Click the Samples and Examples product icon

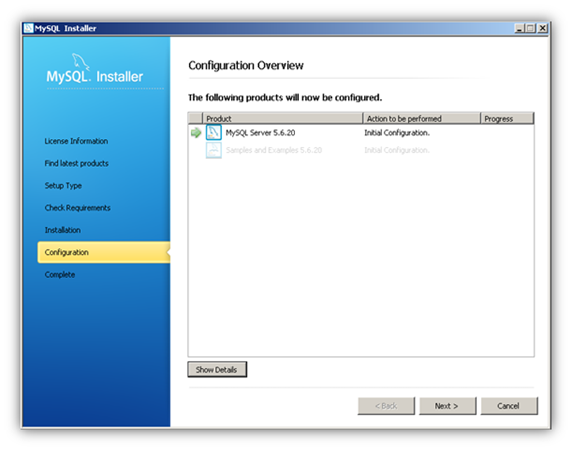pyautogui.click(x=213, y=150)
